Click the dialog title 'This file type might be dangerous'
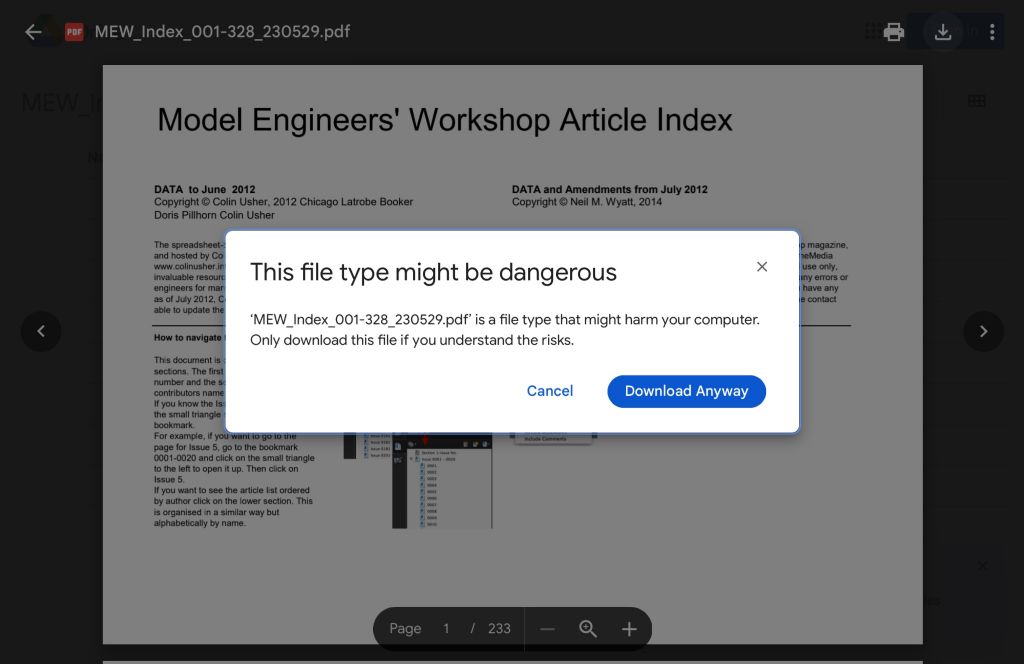 [x=433, y=272]
